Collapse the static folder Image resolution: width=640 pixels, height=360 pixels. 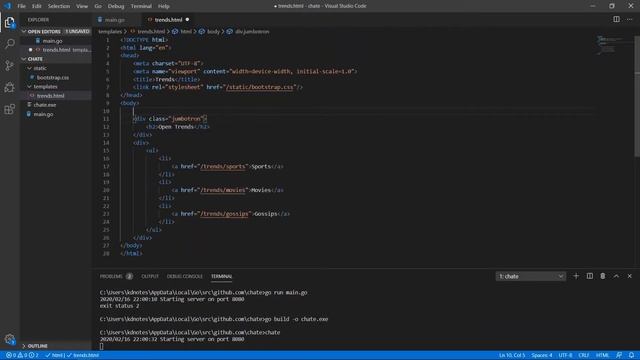pyautogui.click(x=56, y=68)
